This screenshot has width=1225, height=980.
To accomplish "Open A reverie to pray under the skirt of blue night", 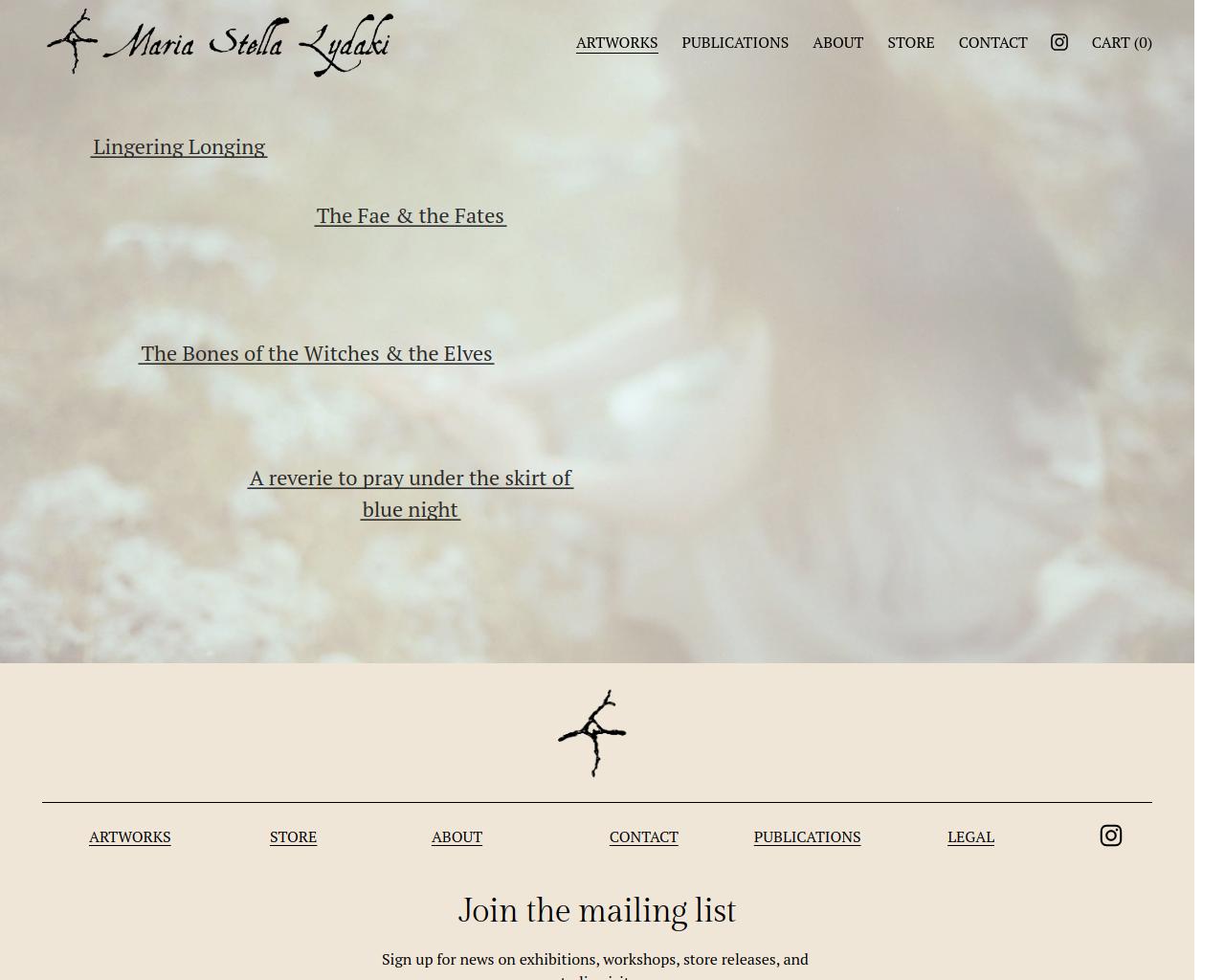I will coord(411,493).
